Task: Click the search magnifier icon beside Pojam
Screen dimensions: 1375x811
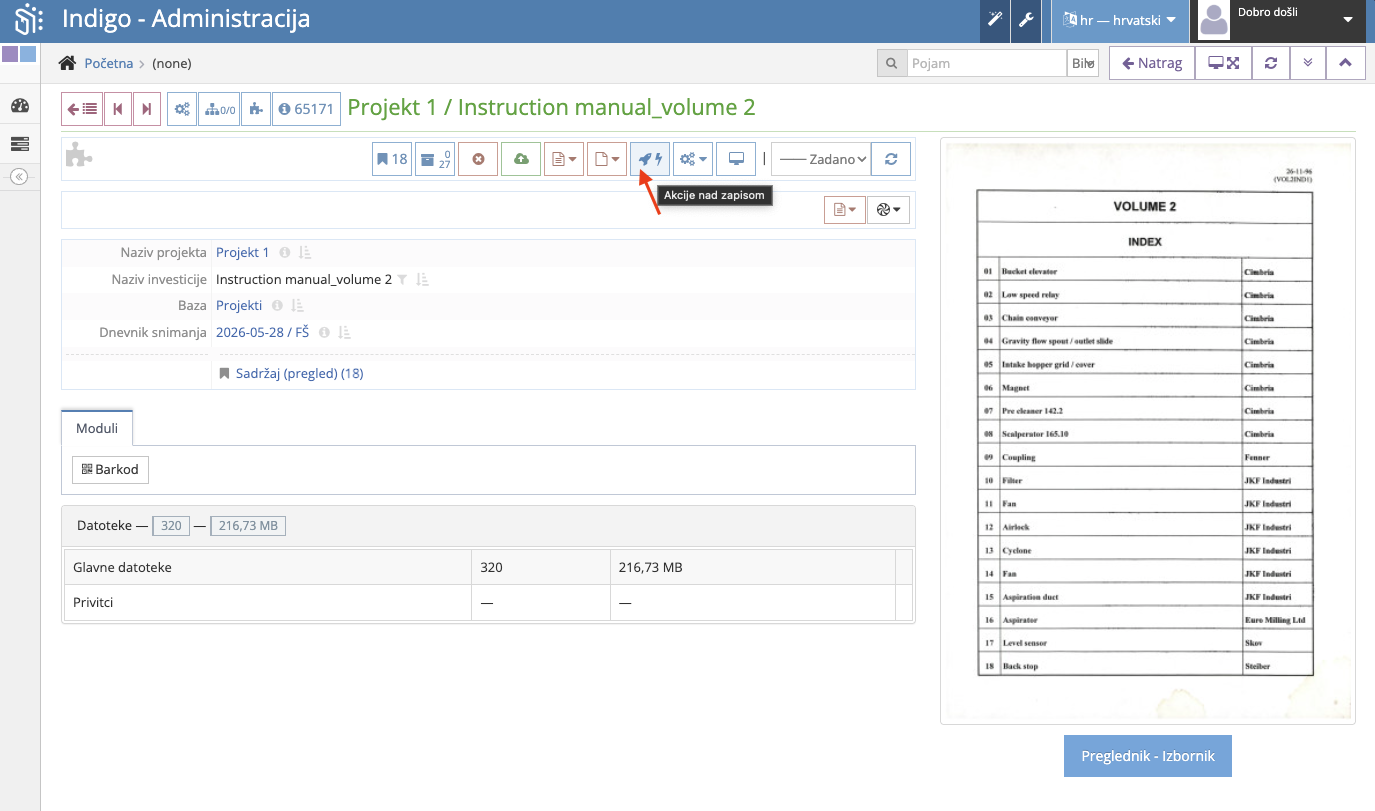Action: click(891, 63)
